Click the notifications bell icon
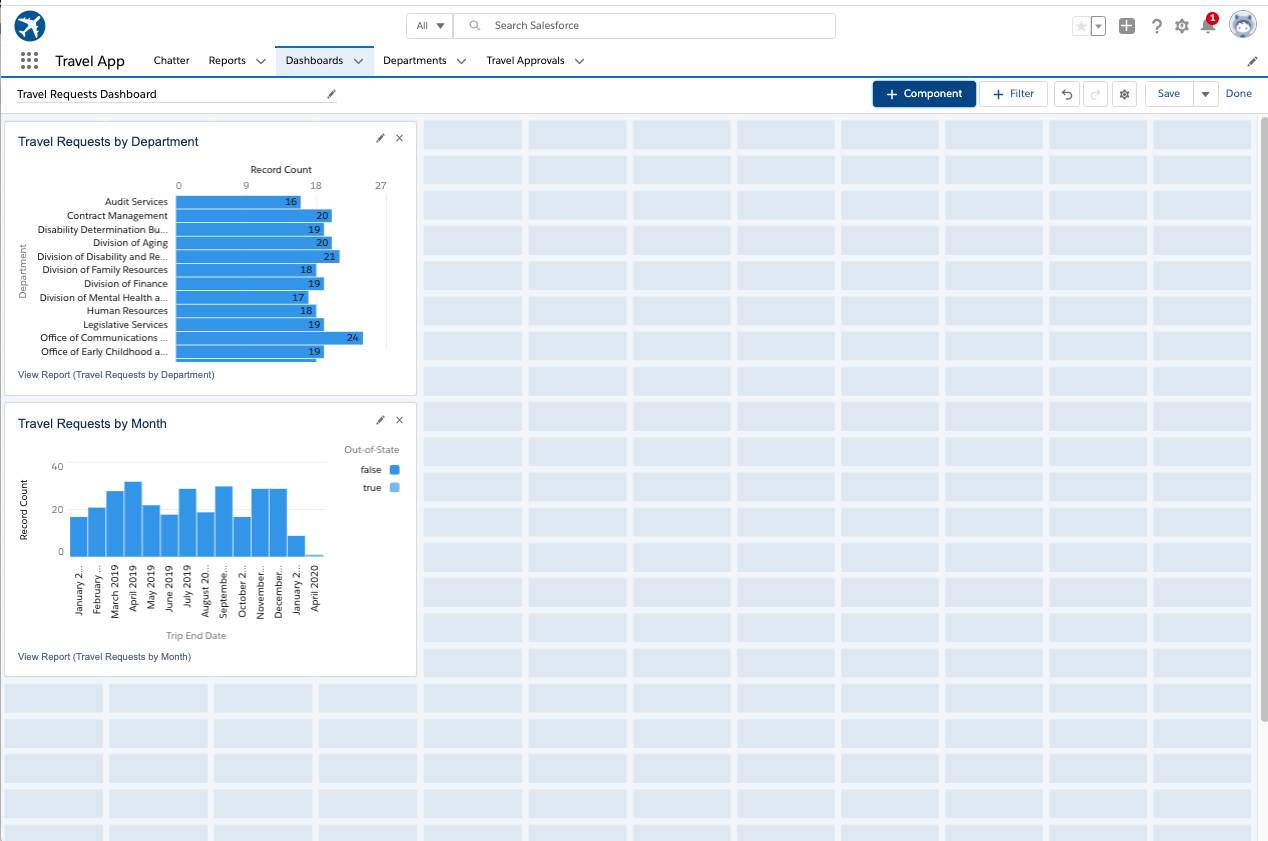The image size is (1268, 841). (1208, 27)
